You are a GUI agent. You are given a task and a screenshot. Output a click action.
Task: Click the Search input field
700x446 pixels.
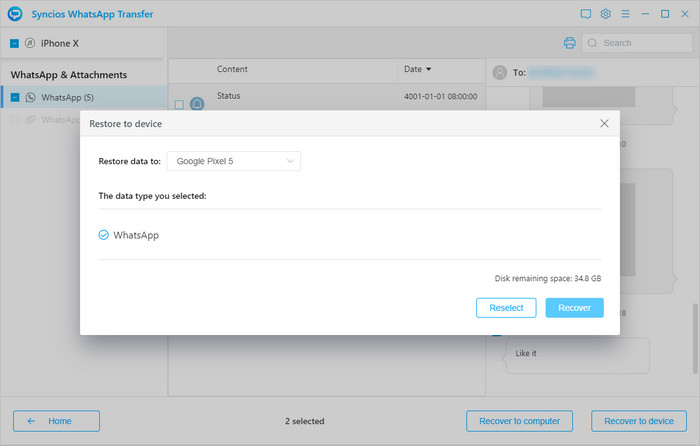(637, 43)
